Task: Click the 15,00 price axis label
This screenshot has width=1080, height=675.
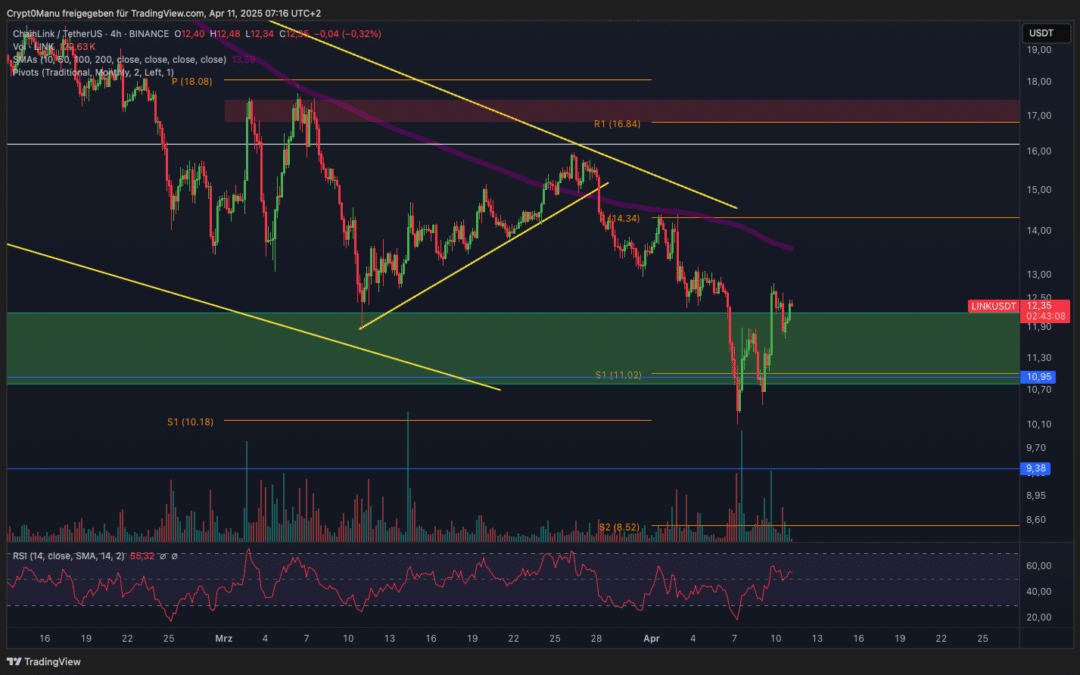Action: point(1039,190)
